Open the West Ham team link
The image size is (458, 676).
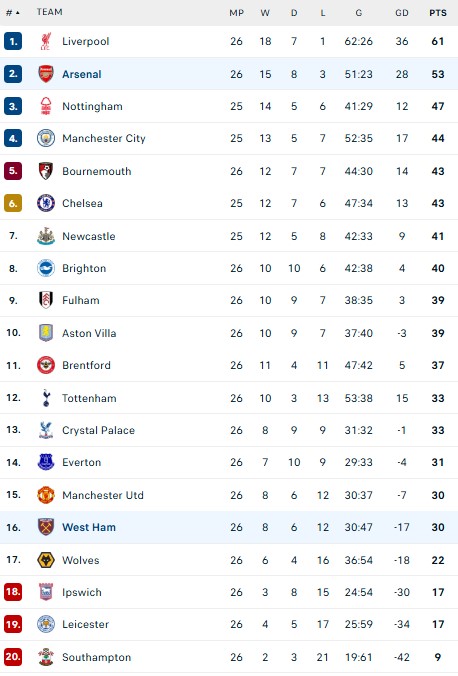point(89,527)
